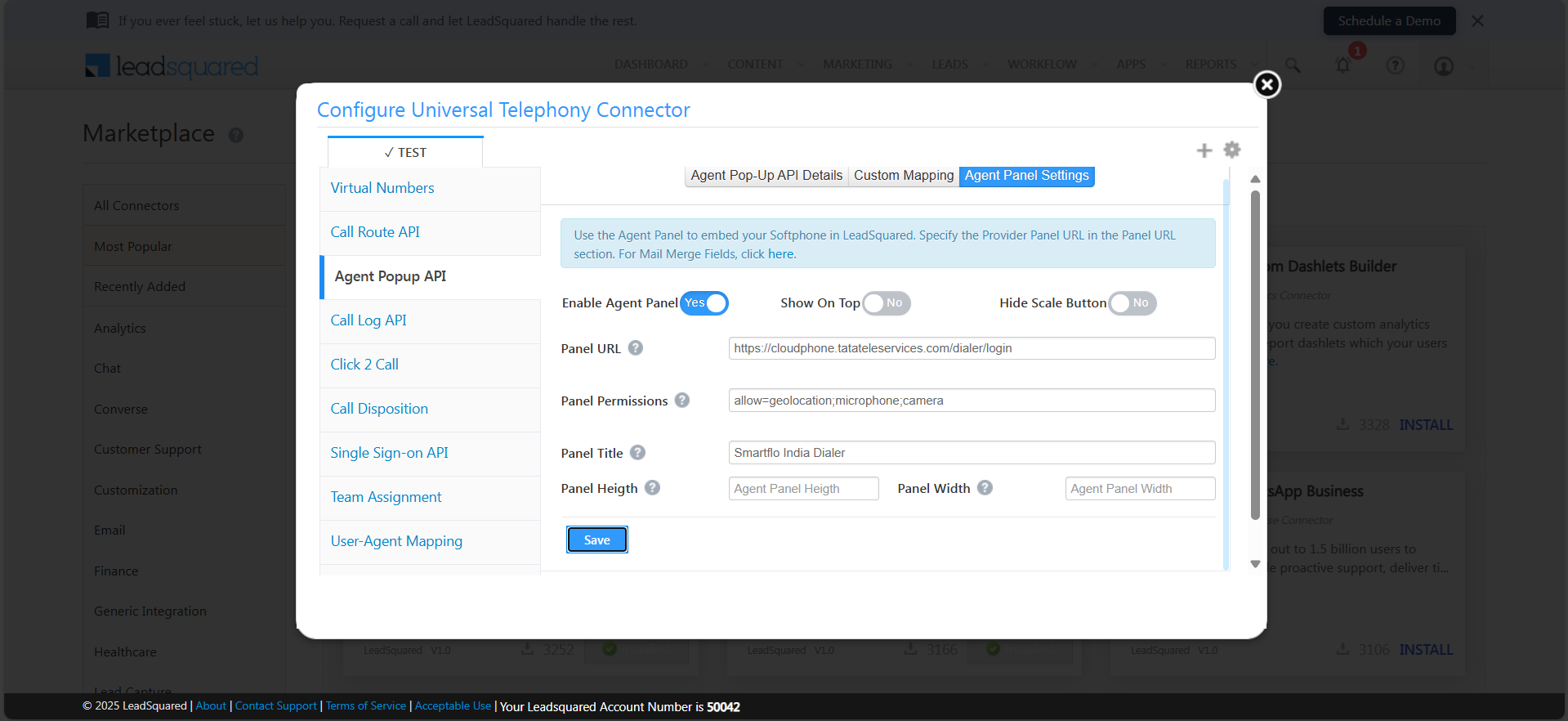
Task: Open Team Assignment section
Action: click(x=430, y=497)
